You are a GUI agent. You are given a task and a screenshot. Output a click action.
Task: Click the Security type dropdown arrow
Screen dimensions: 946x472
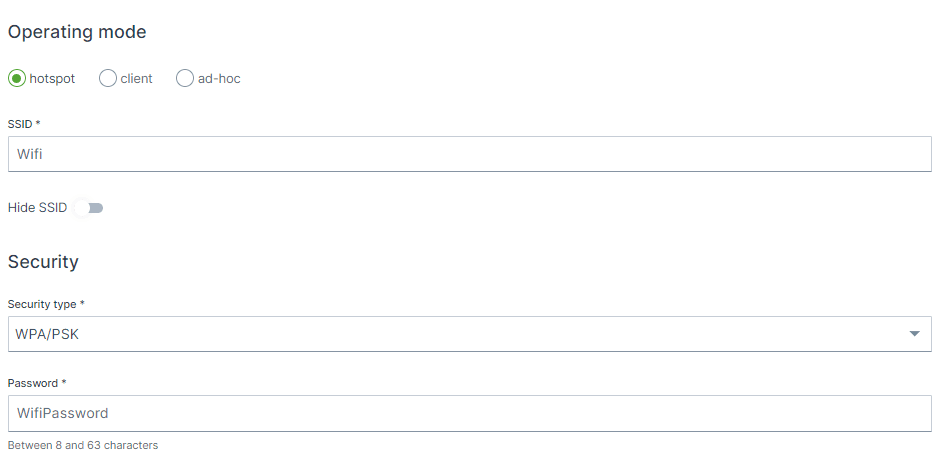914,334
